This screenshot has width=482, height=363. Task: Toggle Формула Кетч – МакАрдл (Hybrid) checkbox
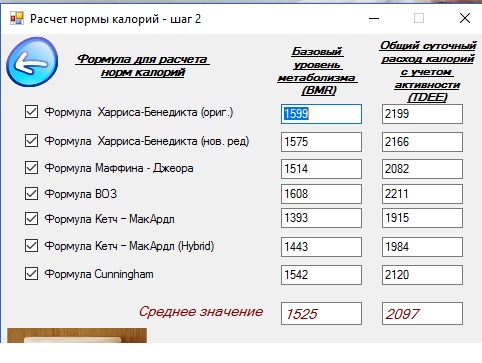click(x=31, y=246)
